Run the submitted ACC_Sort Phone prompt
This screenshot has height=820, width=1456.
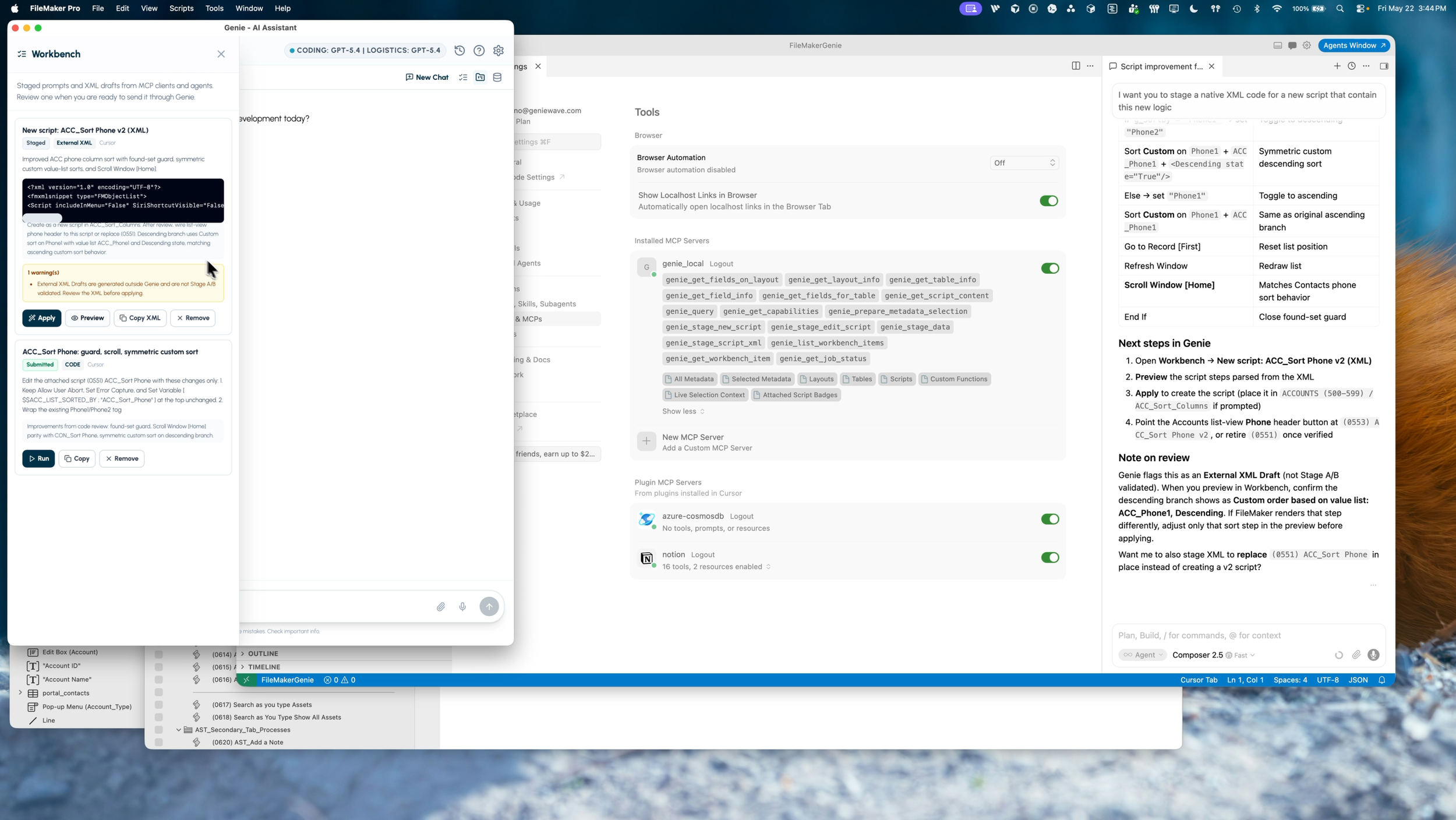38,458
